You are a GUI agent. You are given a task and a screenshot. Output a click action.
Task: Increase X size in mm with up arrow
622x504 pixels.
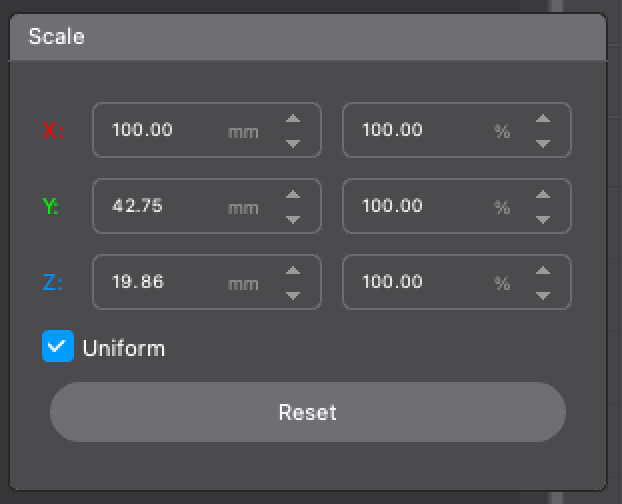(x=293, y=119)
